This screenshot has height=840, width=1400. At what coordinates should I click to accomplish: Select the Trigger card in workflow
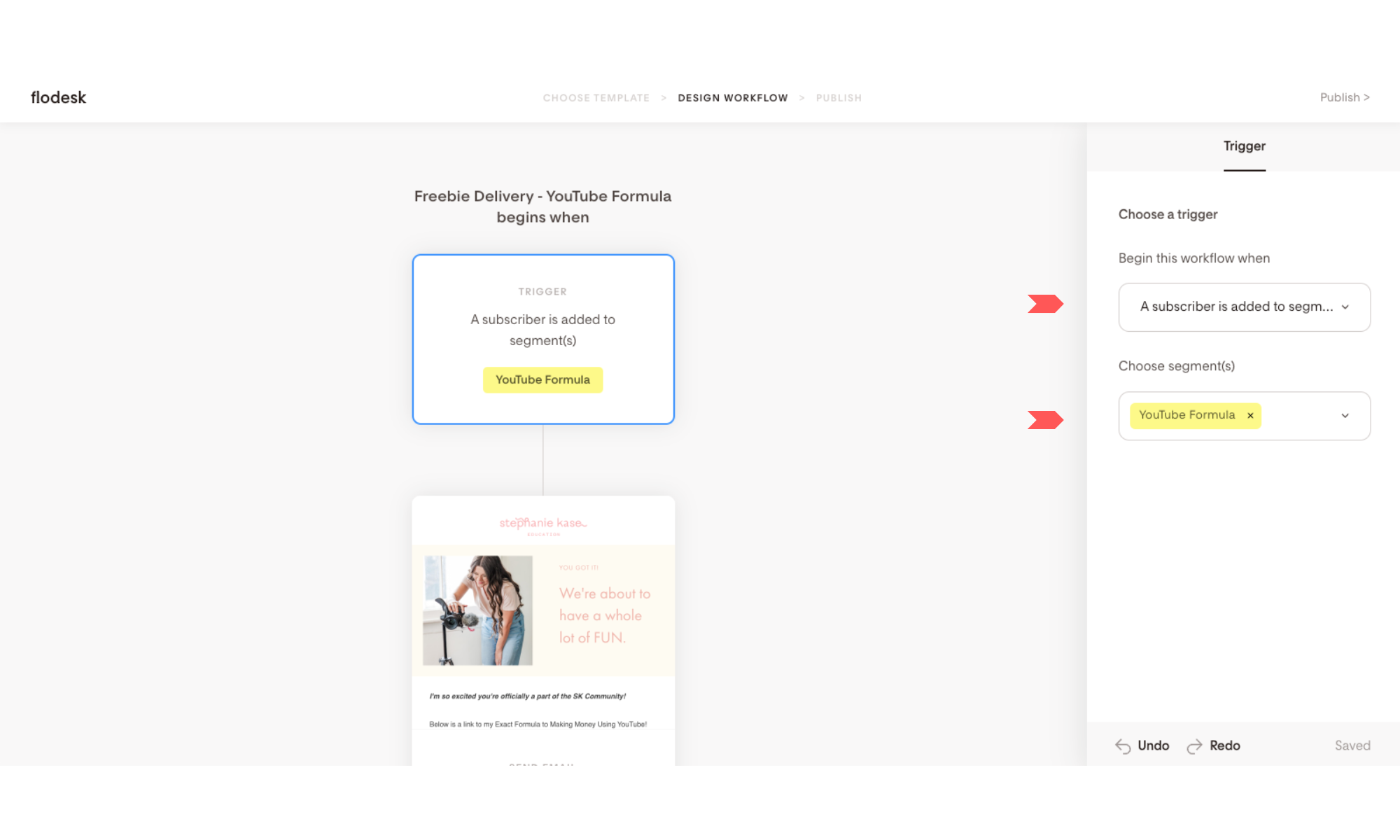point(543,339)
